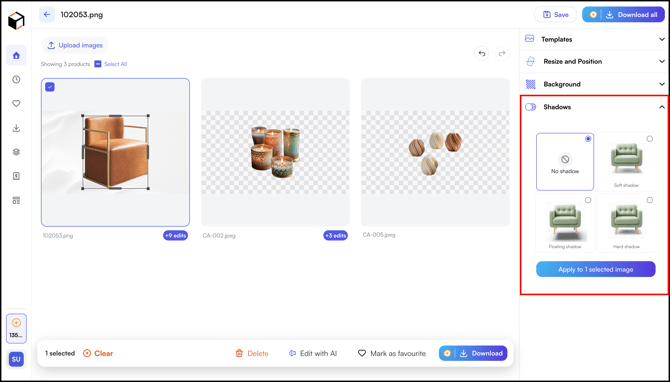Image resolution: width=670 pixels, height=382 pixels.
Task: Click the +3 edits badge
Action: (x=335, y=235)
